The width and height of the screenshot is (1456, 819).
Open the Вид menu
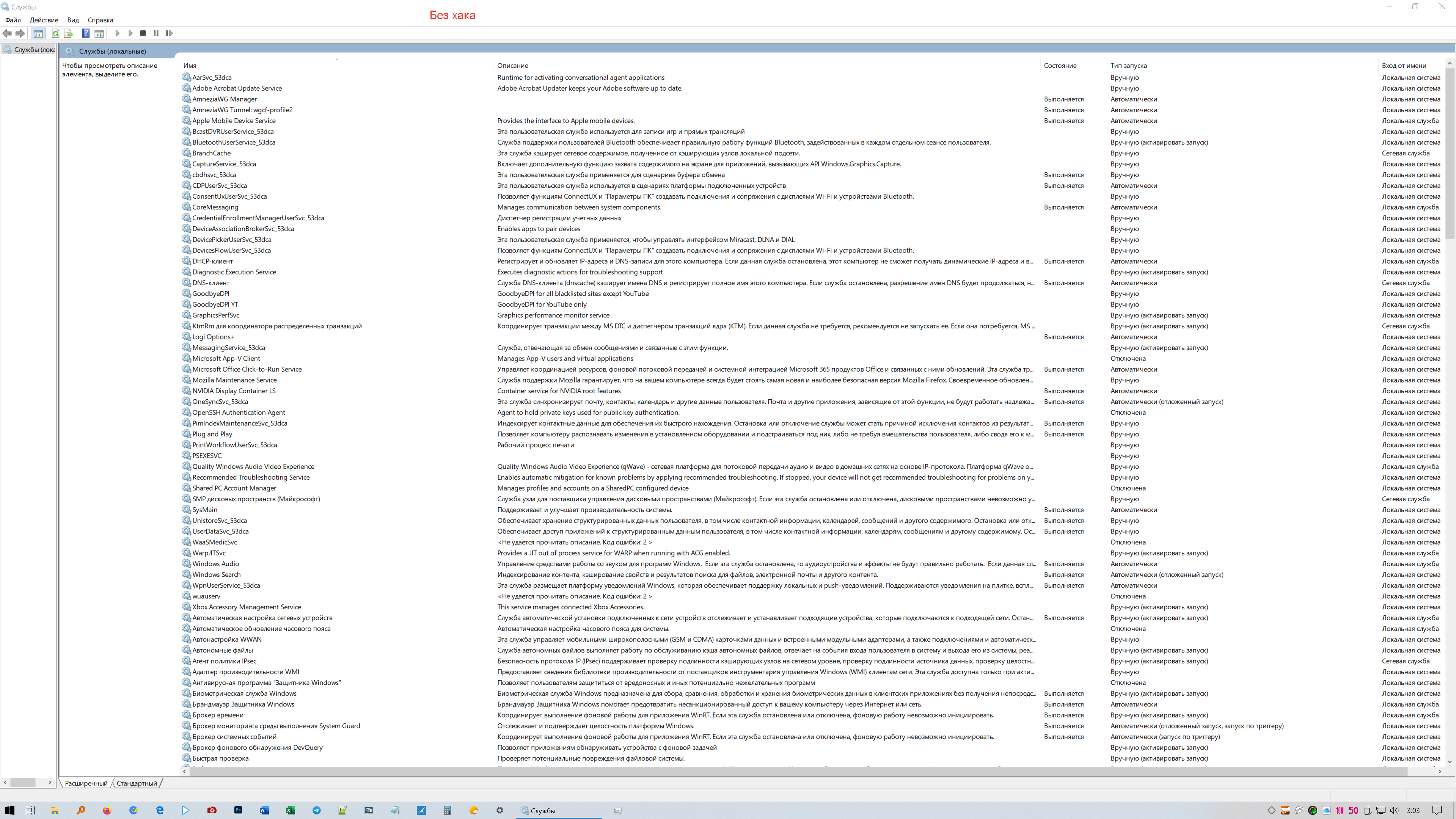(73, 20)
